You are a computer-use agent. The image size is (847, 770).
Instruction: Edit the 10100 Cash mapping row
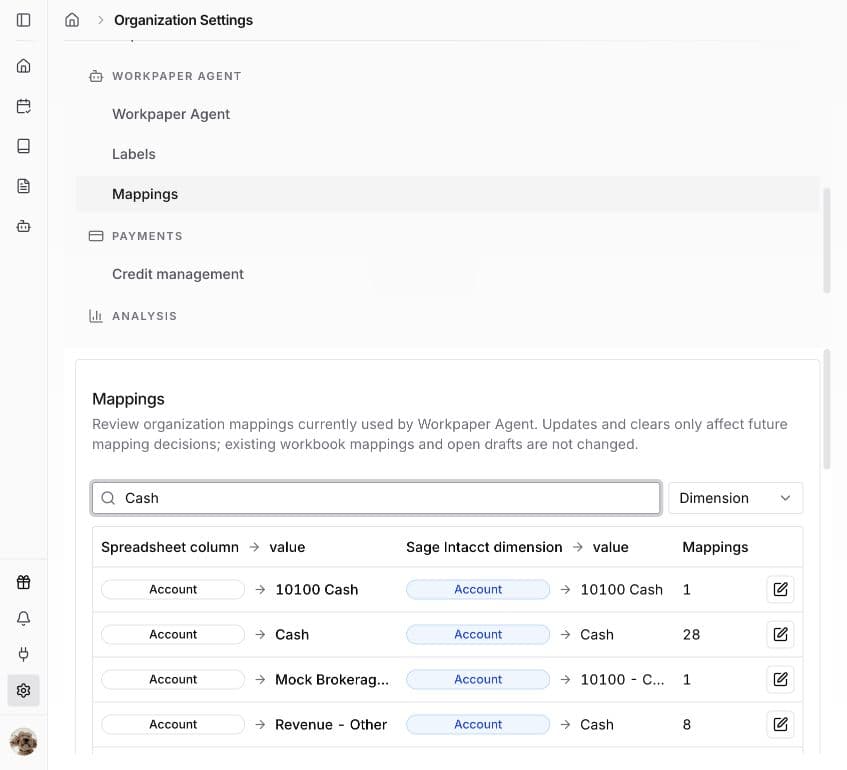click(780, 589)
